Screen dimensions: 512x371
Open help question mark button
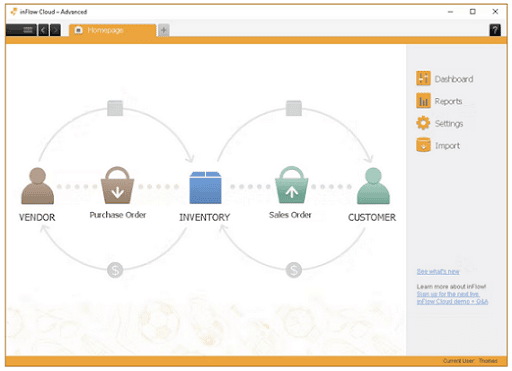tap(495, 30)
